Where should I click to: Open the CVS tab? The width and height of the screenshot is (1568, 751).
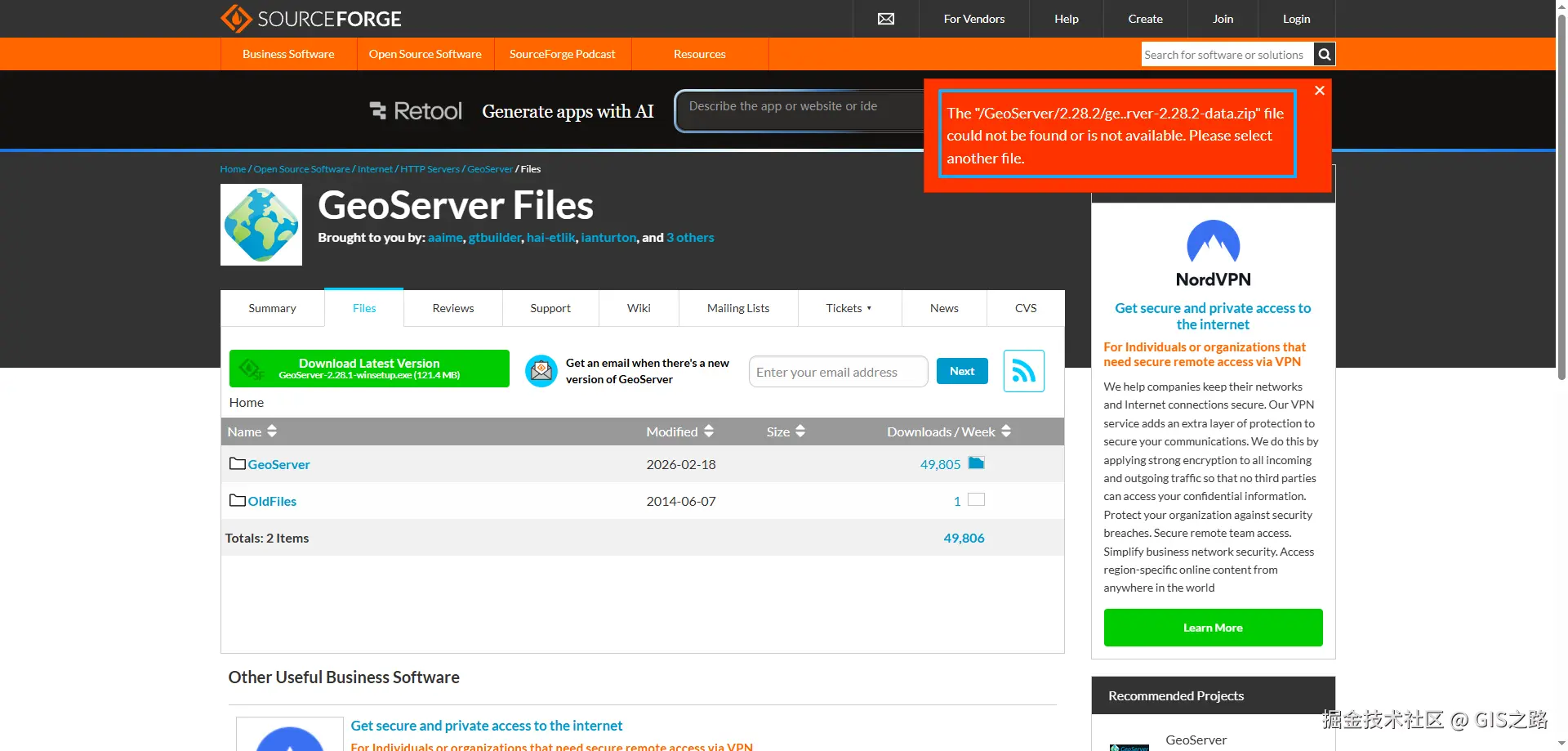coord(1026,308)
